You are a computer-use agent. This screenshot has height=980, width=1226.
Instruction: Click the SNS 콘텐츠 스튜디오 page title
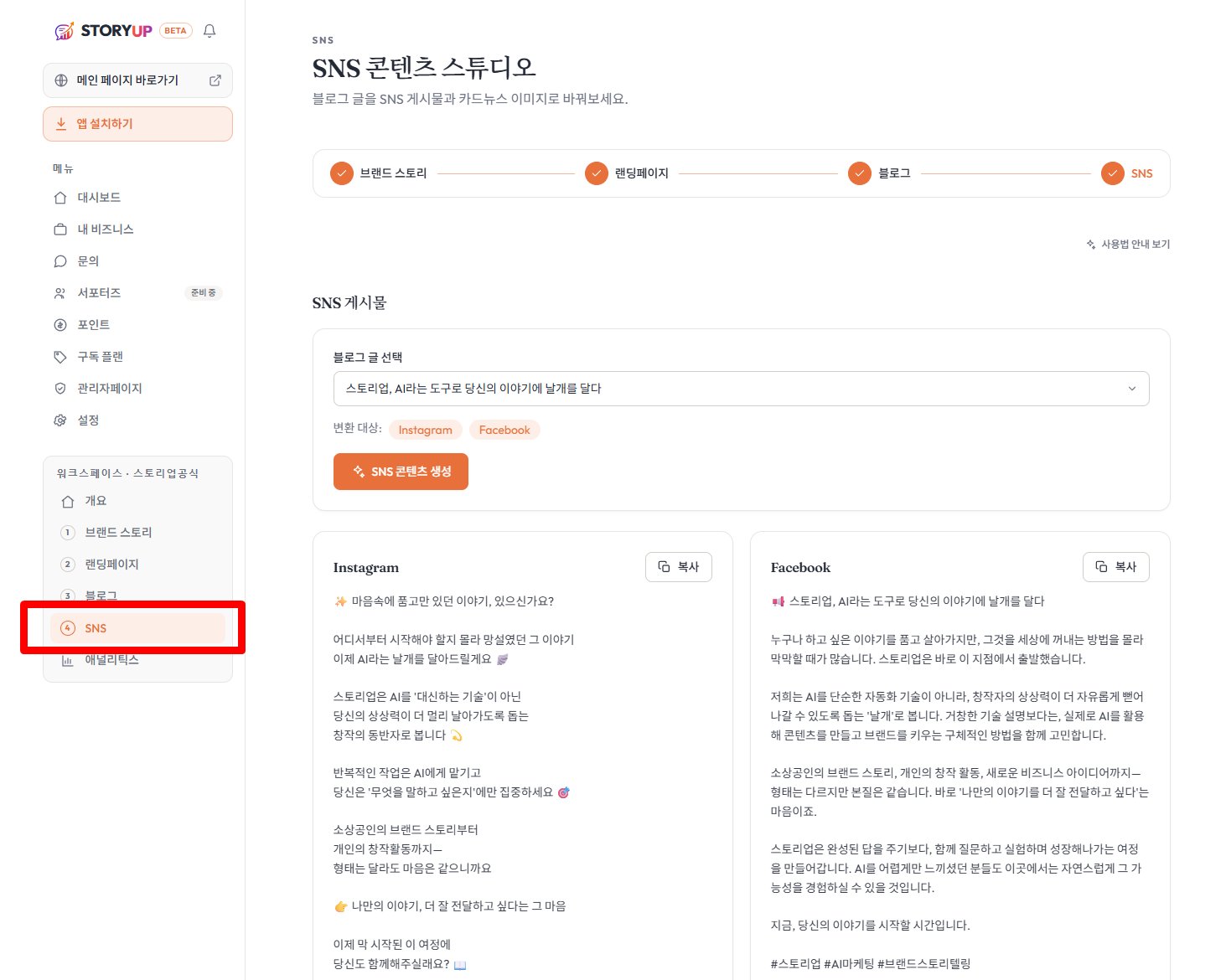(x=424, y=68)
